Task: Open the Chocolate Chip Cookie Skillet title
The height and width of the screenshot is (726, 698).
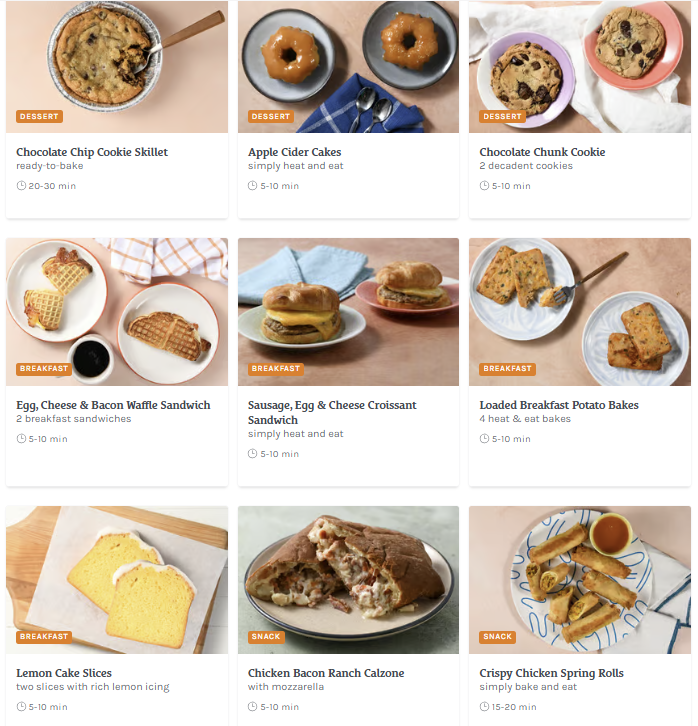Action: tap(92, 152)
